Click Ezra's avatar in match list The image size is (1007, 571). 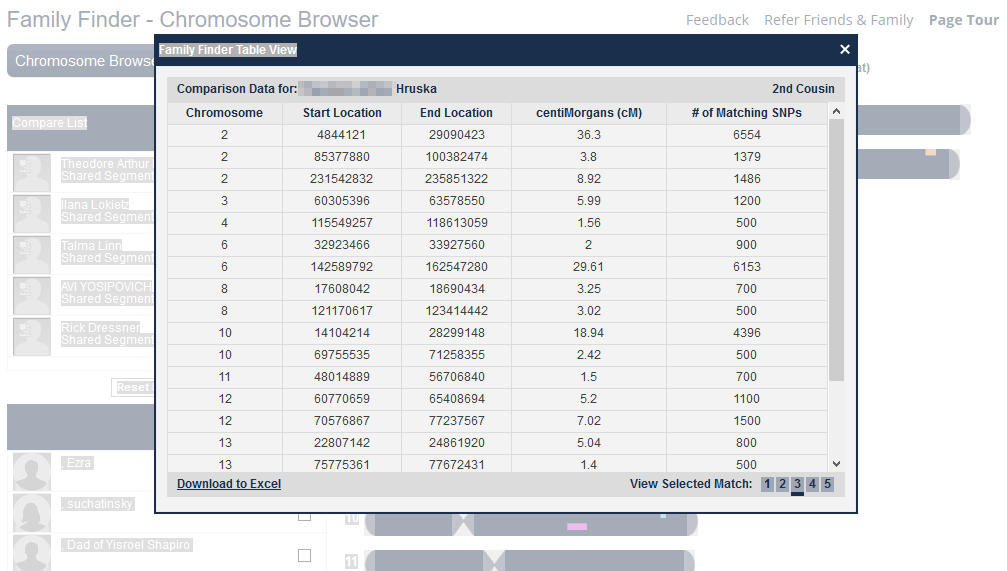[x=31, y=472]
